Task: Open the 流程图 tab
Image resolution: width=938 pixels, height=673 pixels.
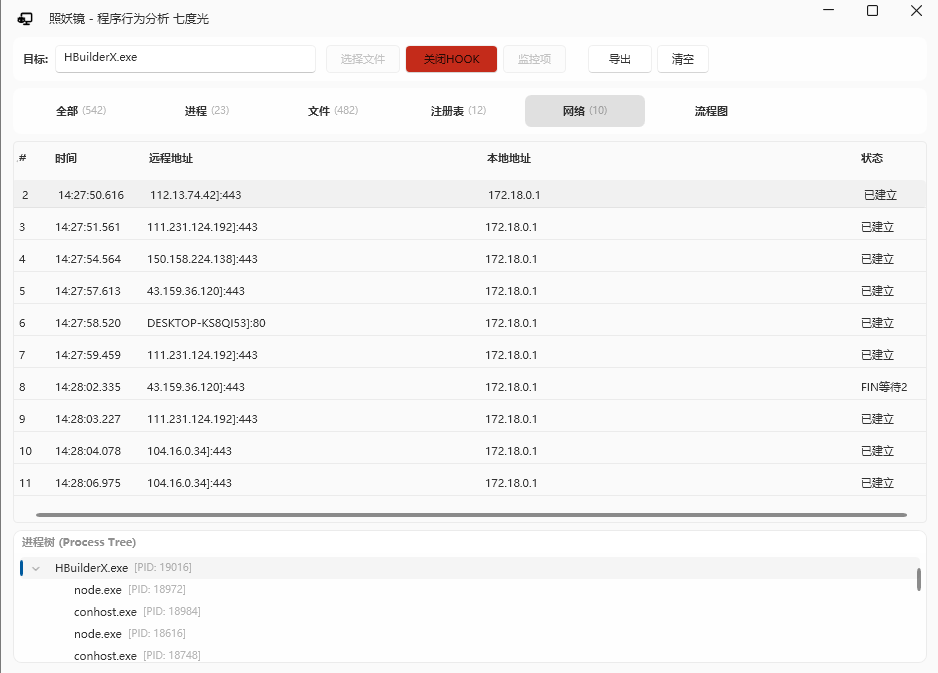Action: tap(711, 111)
